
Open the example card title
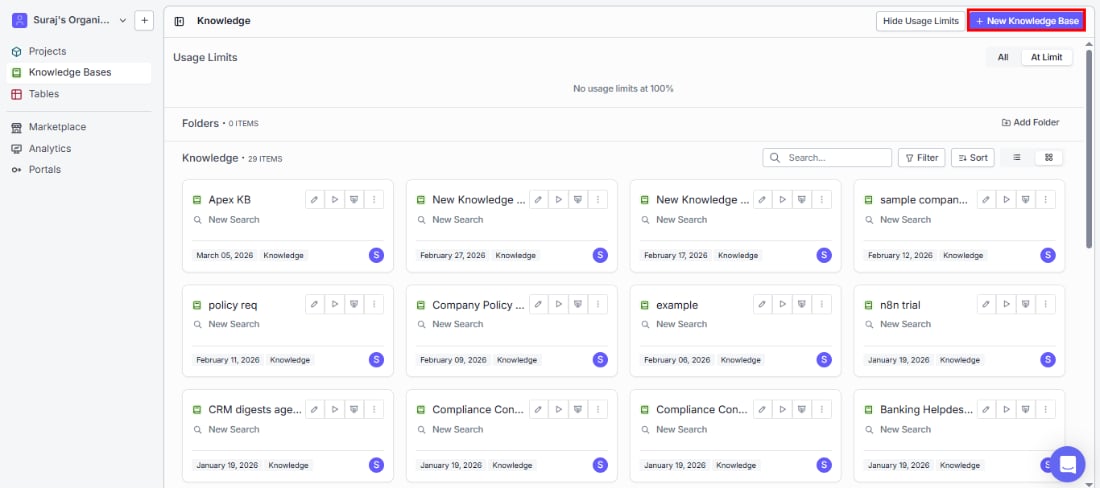point(677,305)
